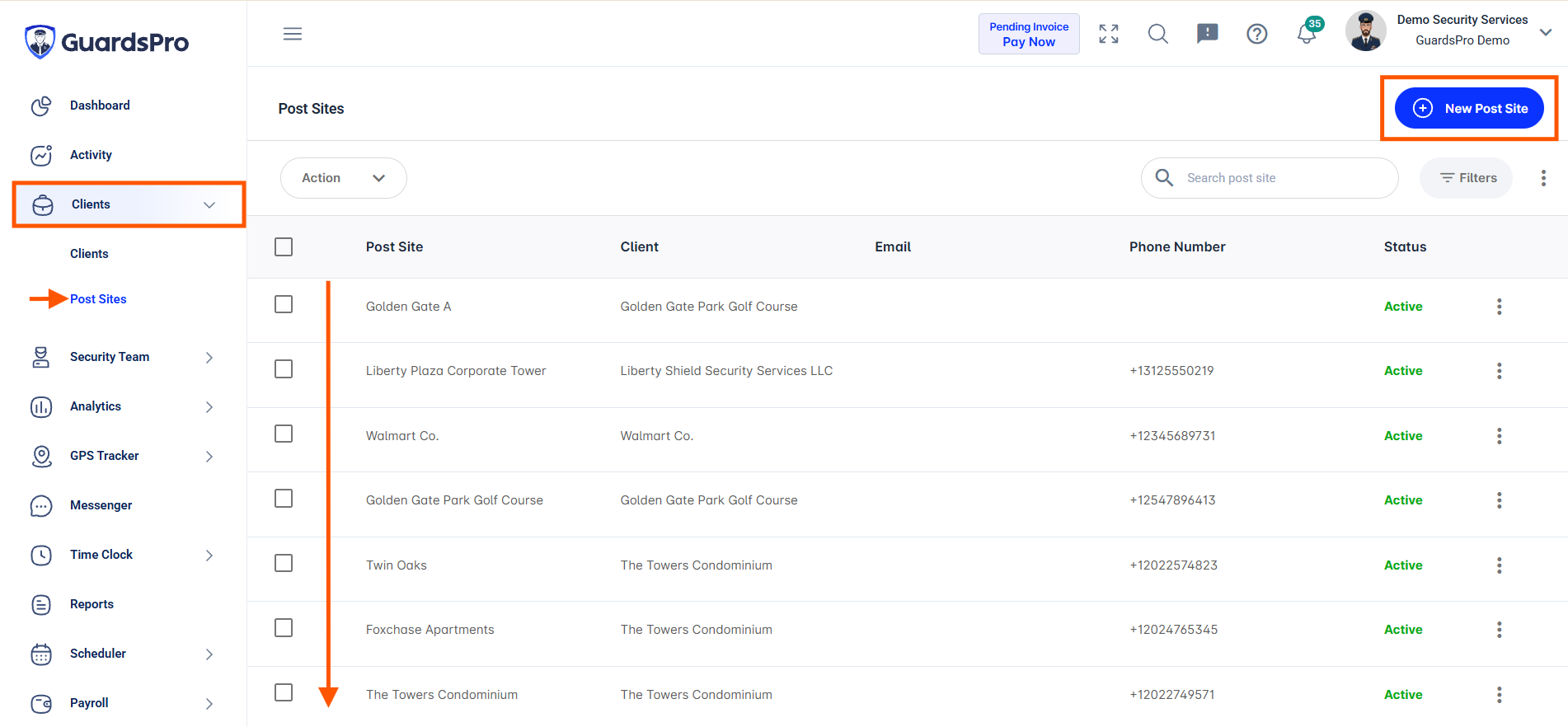Open the header search icon
The image size is (1568, 727).
(1158, 34)
